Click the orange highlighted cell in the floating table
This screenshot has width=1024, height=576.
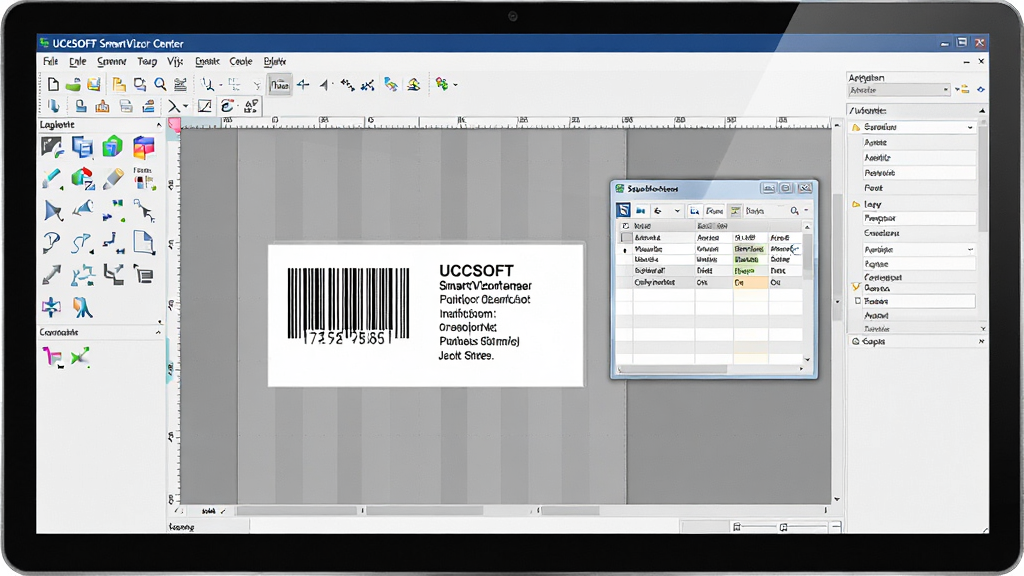[x=750, y=283]
